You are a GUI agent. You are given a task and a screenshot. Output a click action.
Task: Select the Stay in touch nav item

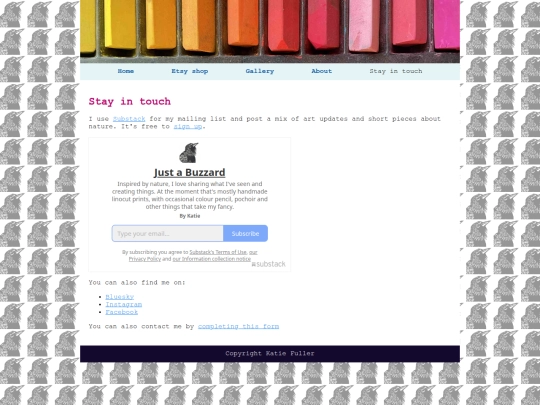(x=396, y=71)
